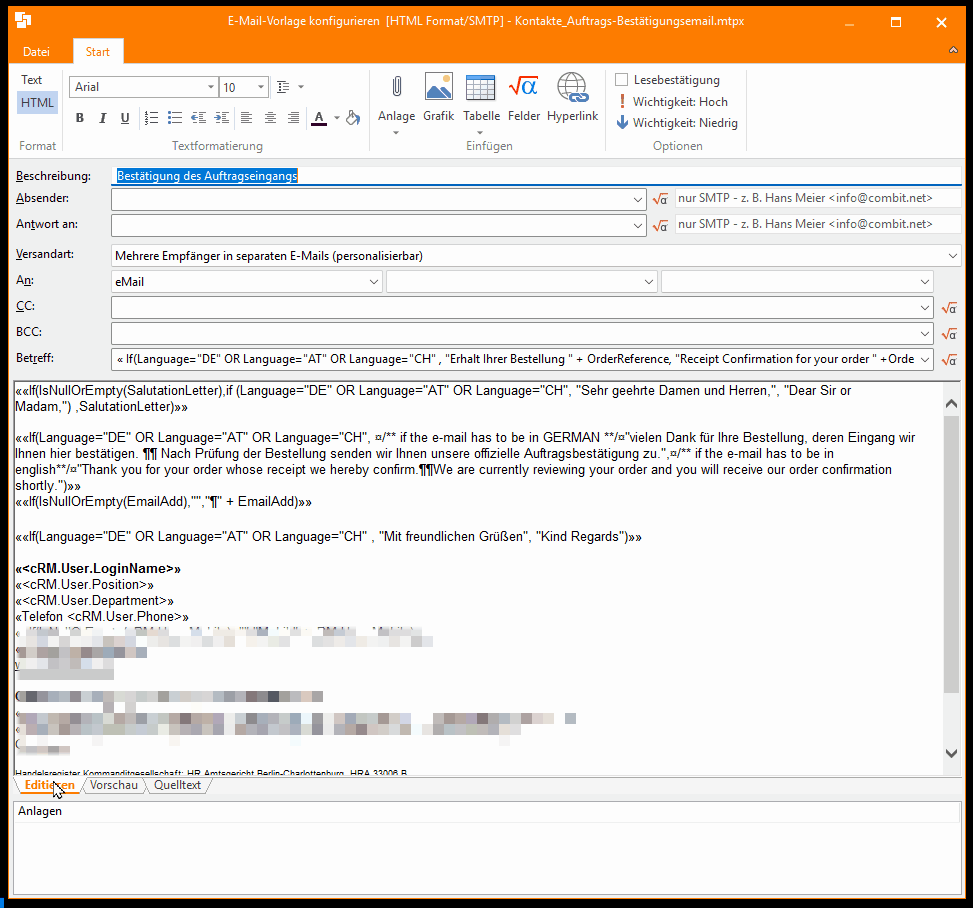973x908 pixels.
Task: Open the Absender combo box list
Action: [x=639, y=200]
